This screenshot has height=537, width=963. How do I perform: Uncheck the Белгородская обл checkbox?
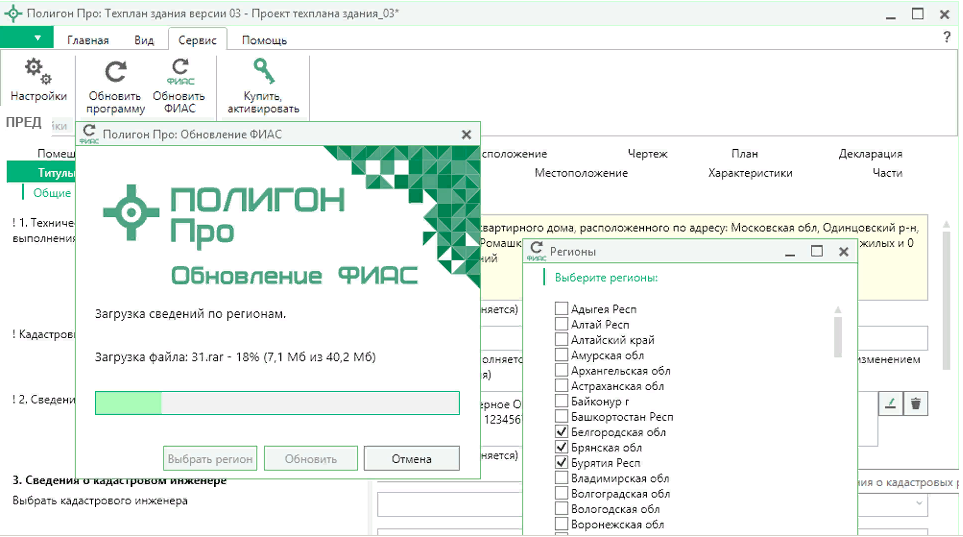562,432
